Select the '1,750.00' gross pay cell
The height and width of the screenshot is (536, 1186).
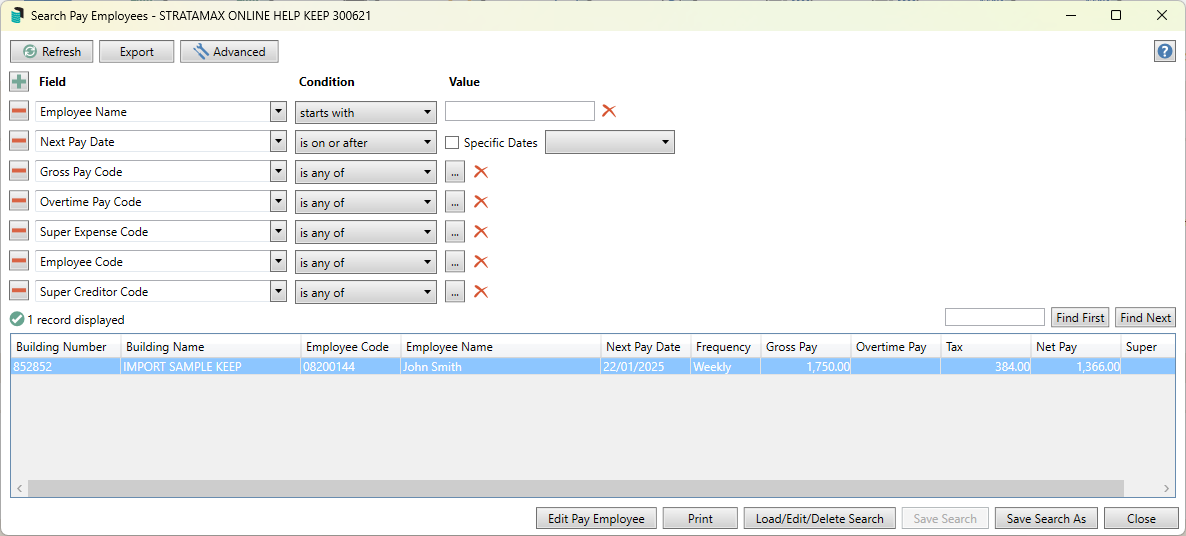(806, 367)
